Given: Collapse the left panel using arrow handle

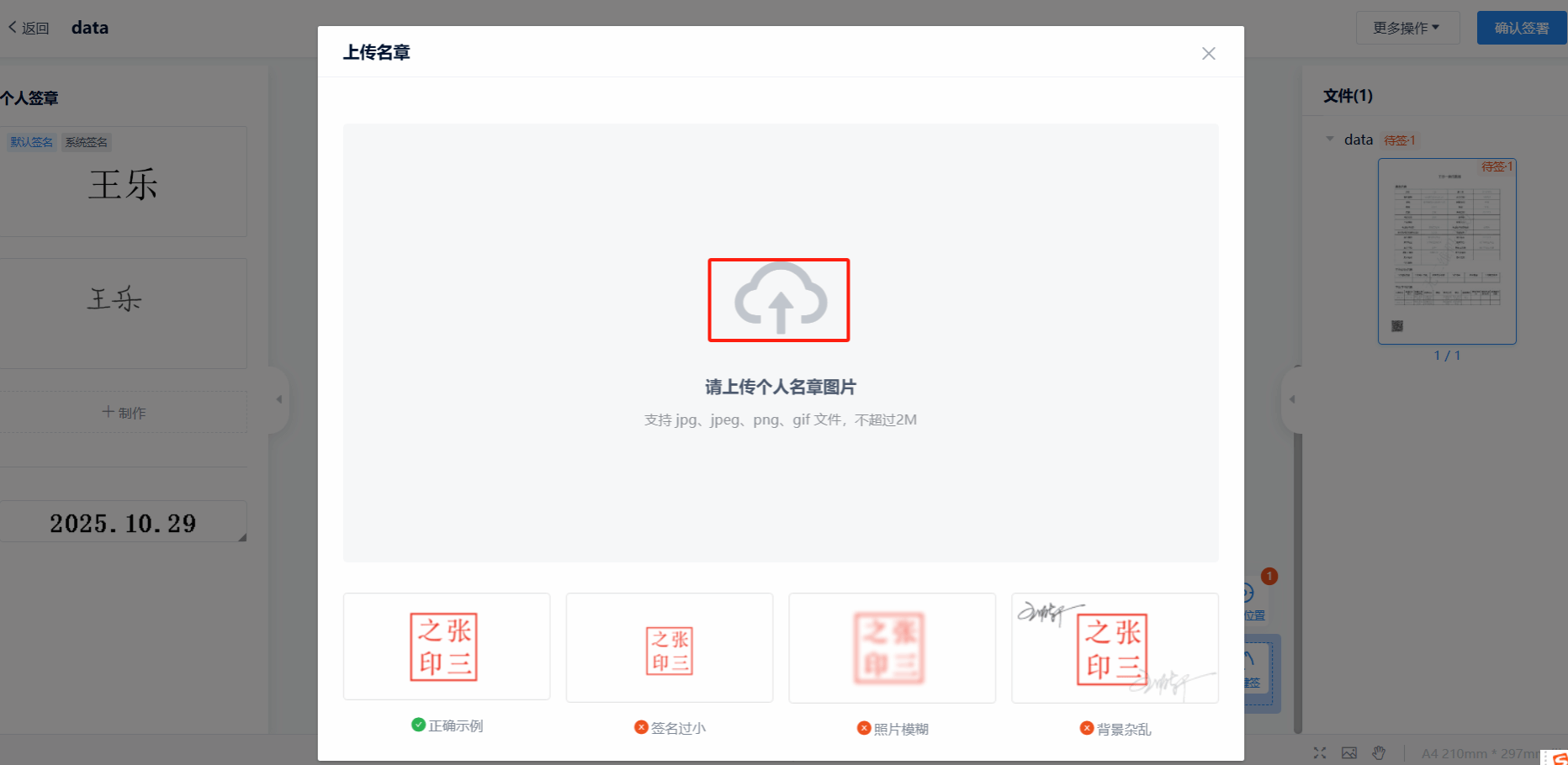Looking at the screenshot, I should pyautogui.click(x=278, y=399).
